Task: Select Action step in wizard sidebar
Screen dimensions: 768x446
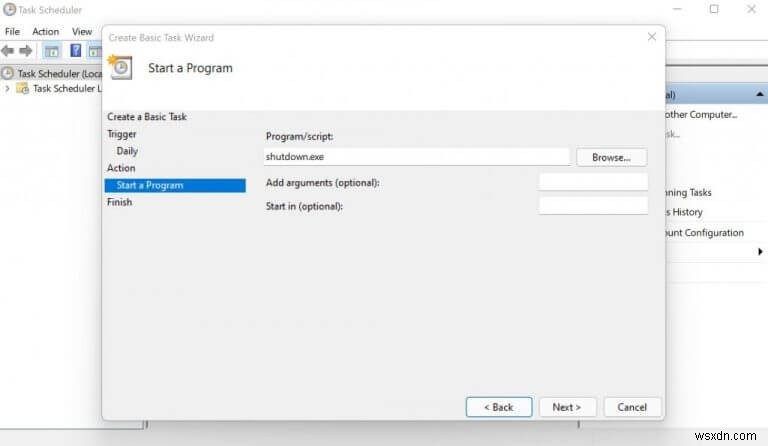Action: pos(121,168)
